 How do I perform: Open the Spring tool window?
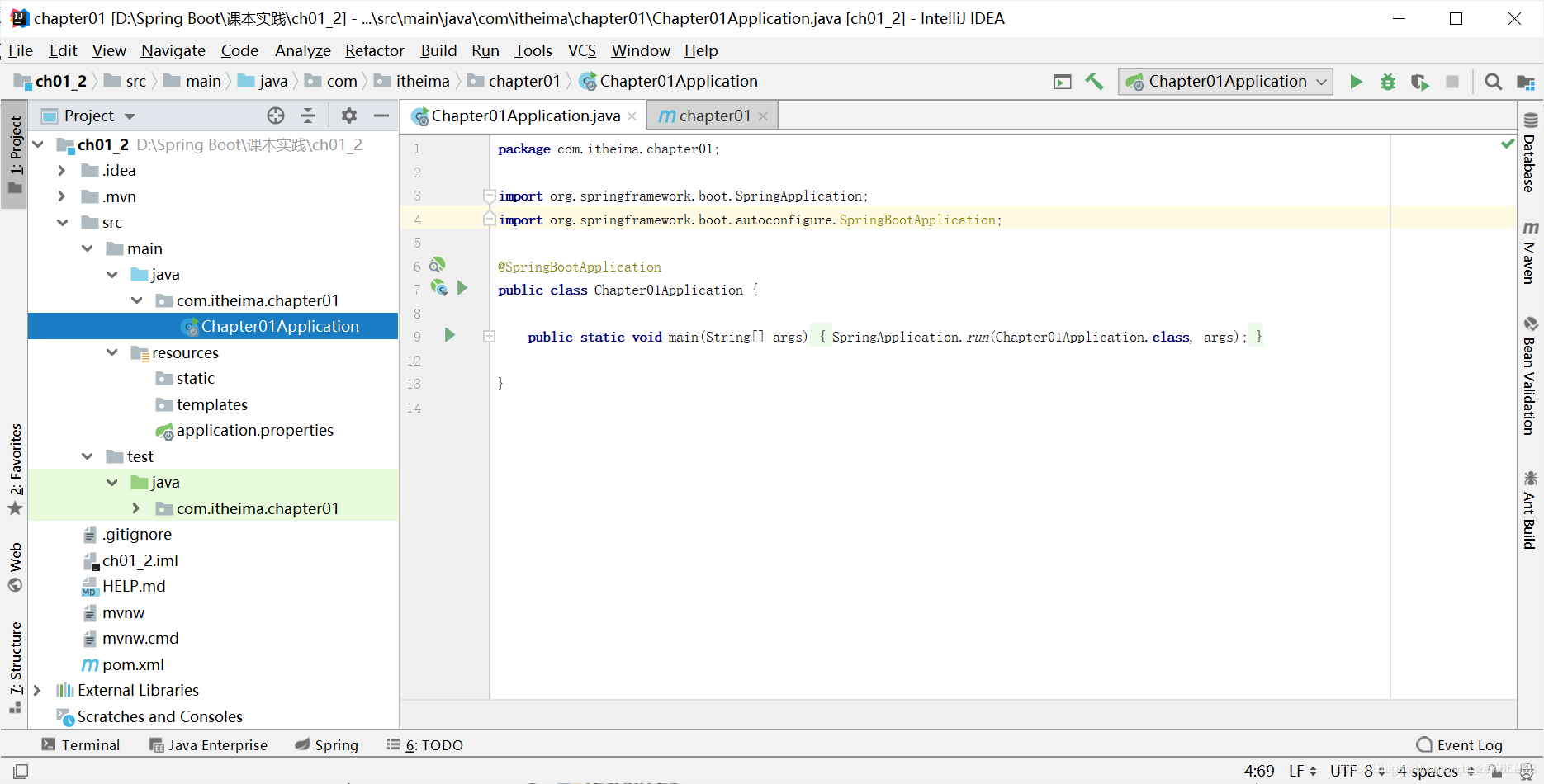[327, 745]
